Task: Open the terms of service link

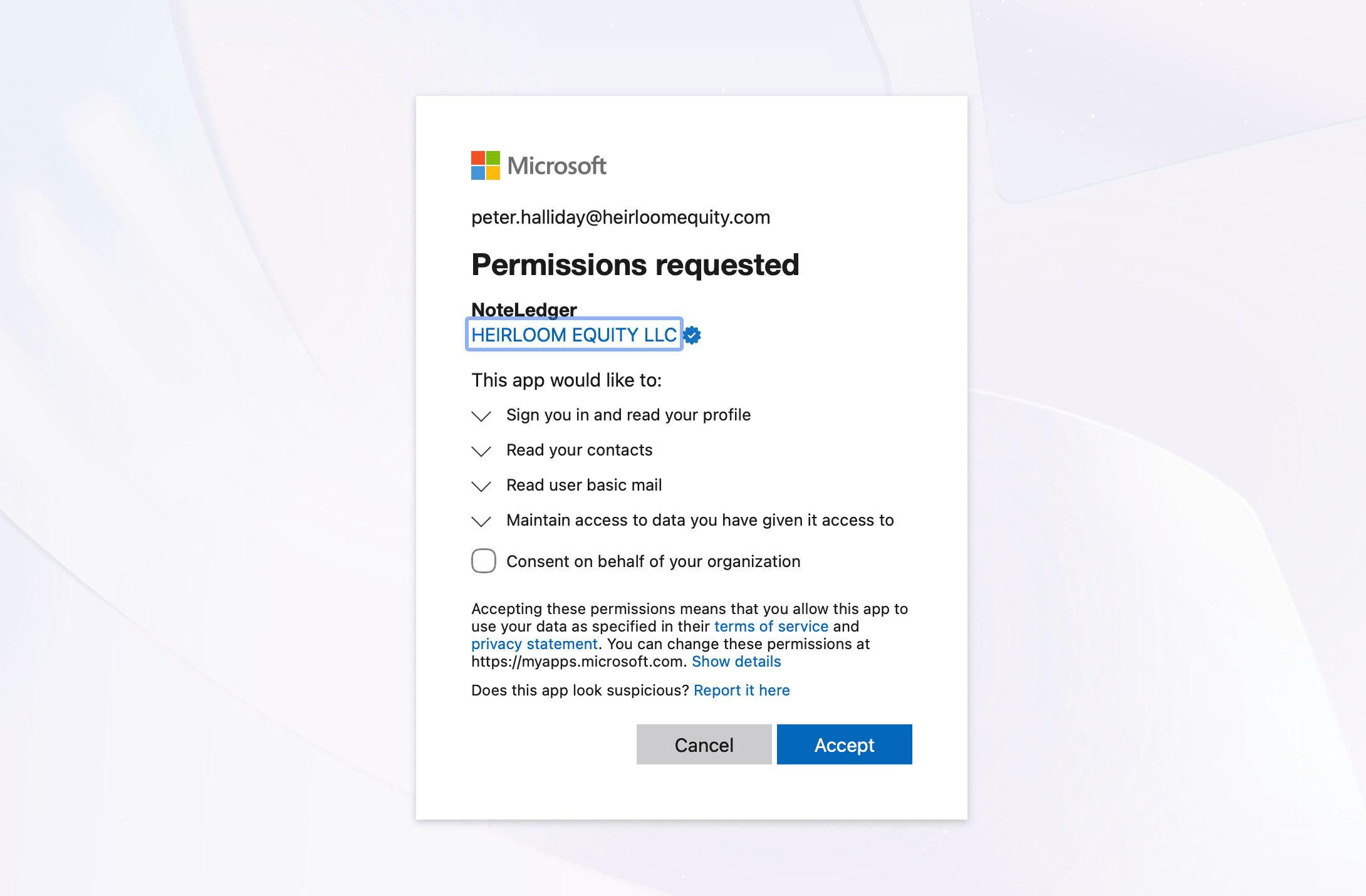Action: 771,627
